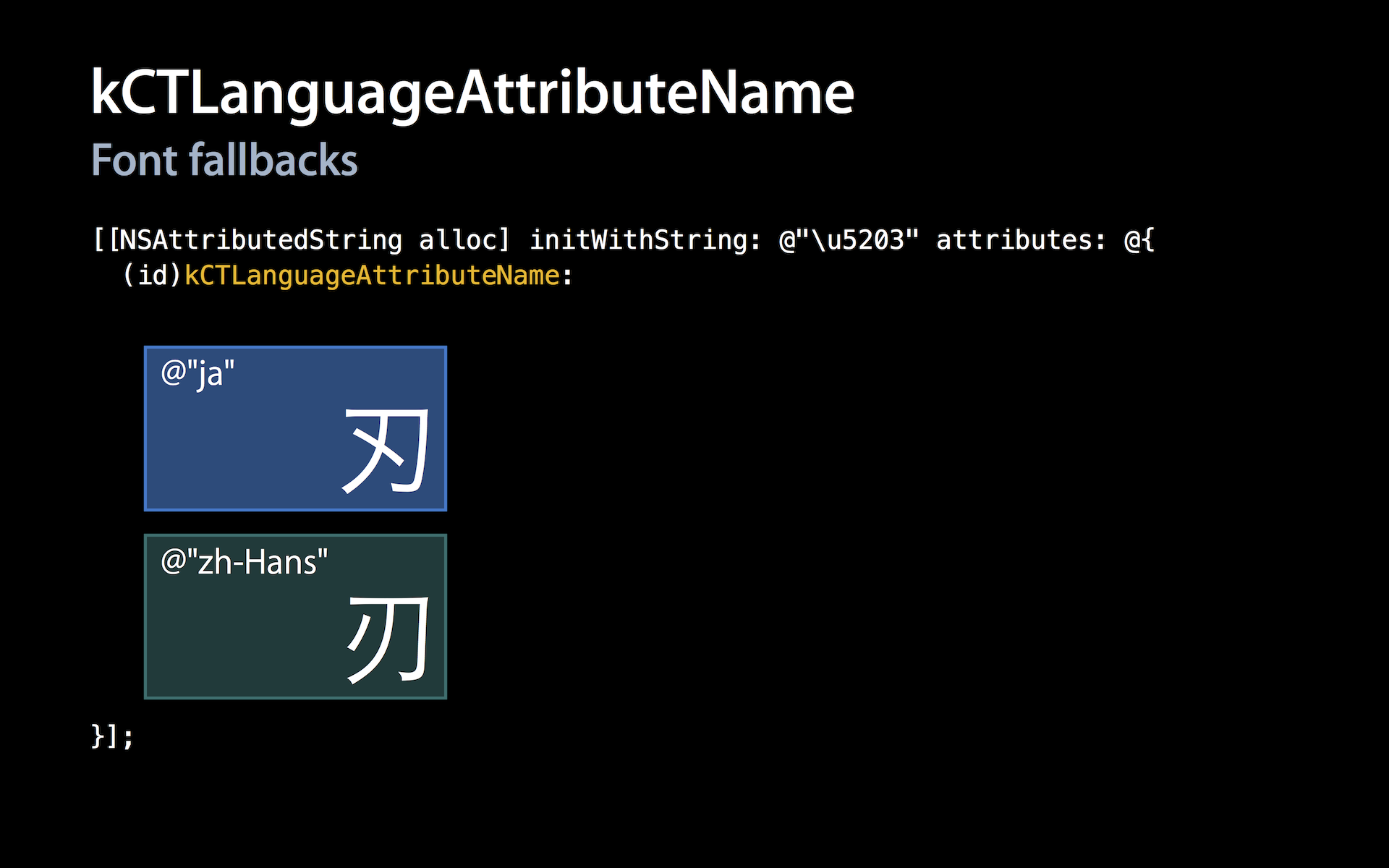This screenshot has width=1389, height=868.
Task: Click the closing }]; code text
Action: click(x=112, y=736)
